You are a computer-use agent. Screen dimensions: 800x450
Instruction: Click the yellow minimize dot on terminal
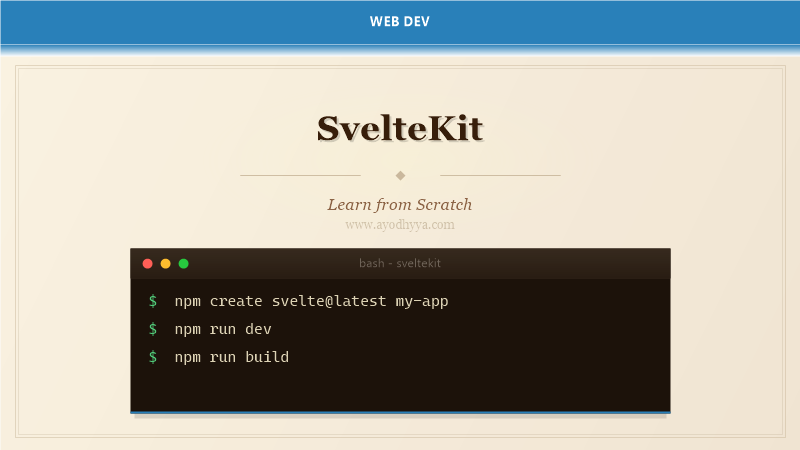pyautogui.click(x=165, y=263)
